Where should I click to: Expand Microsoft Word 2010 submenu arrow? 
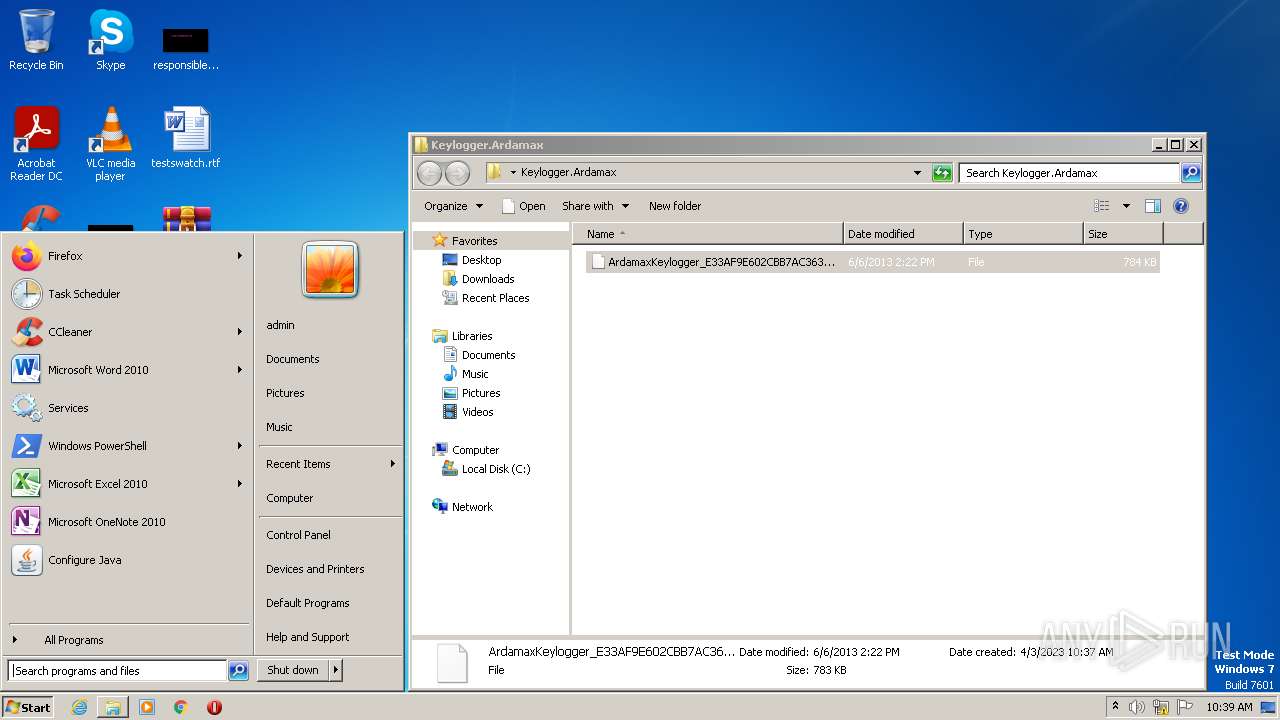tap(240, 370)
